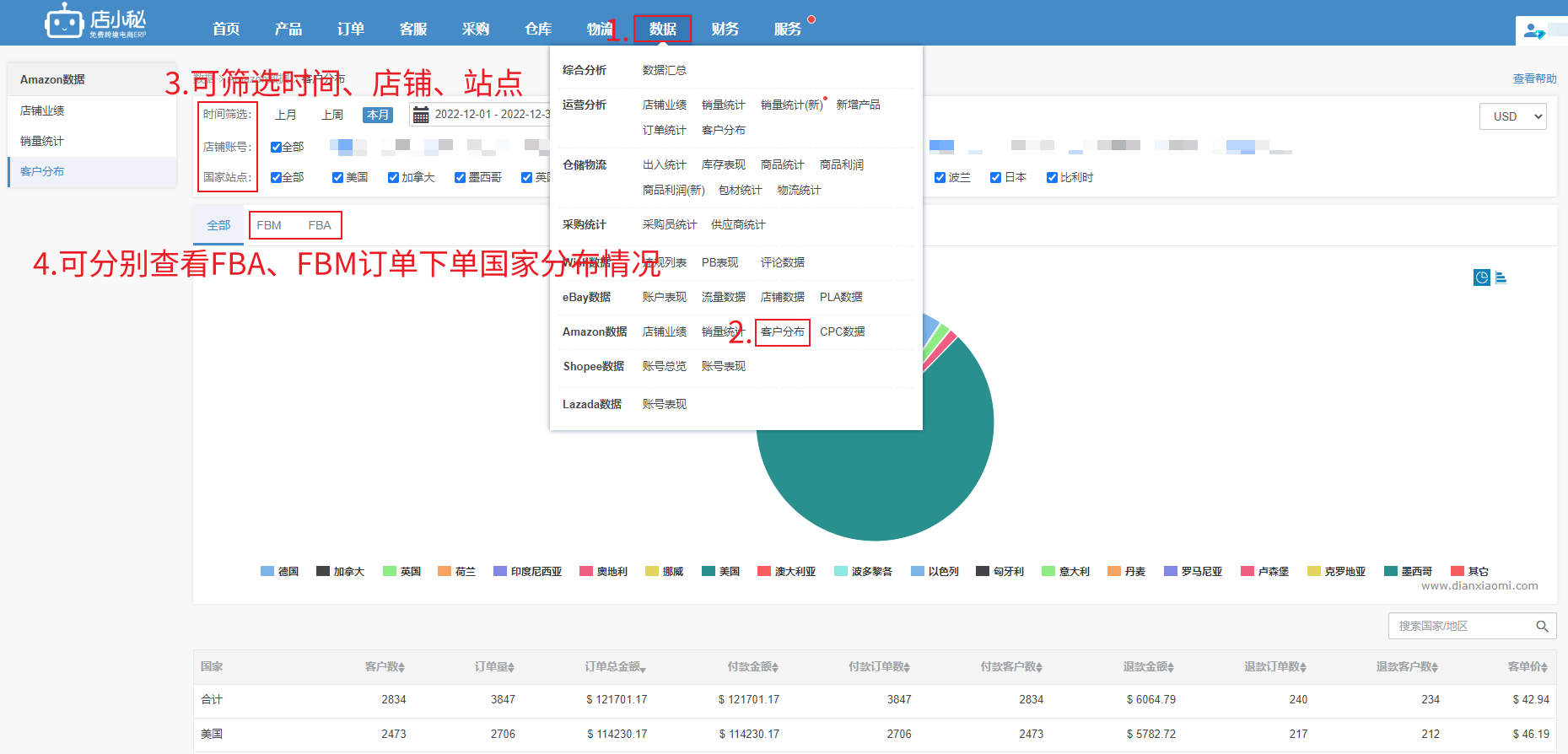Open the 查看帮助 link
Image resolution: width=1568 pixels, height=754 pixels.
click(x=1534, y=78)
